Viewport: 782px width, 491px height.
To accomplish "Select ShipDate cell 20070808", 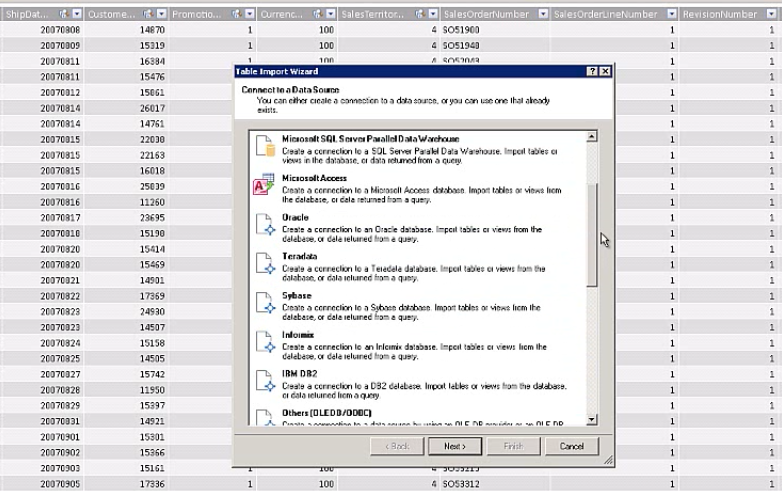I will (x=42, y=30).
